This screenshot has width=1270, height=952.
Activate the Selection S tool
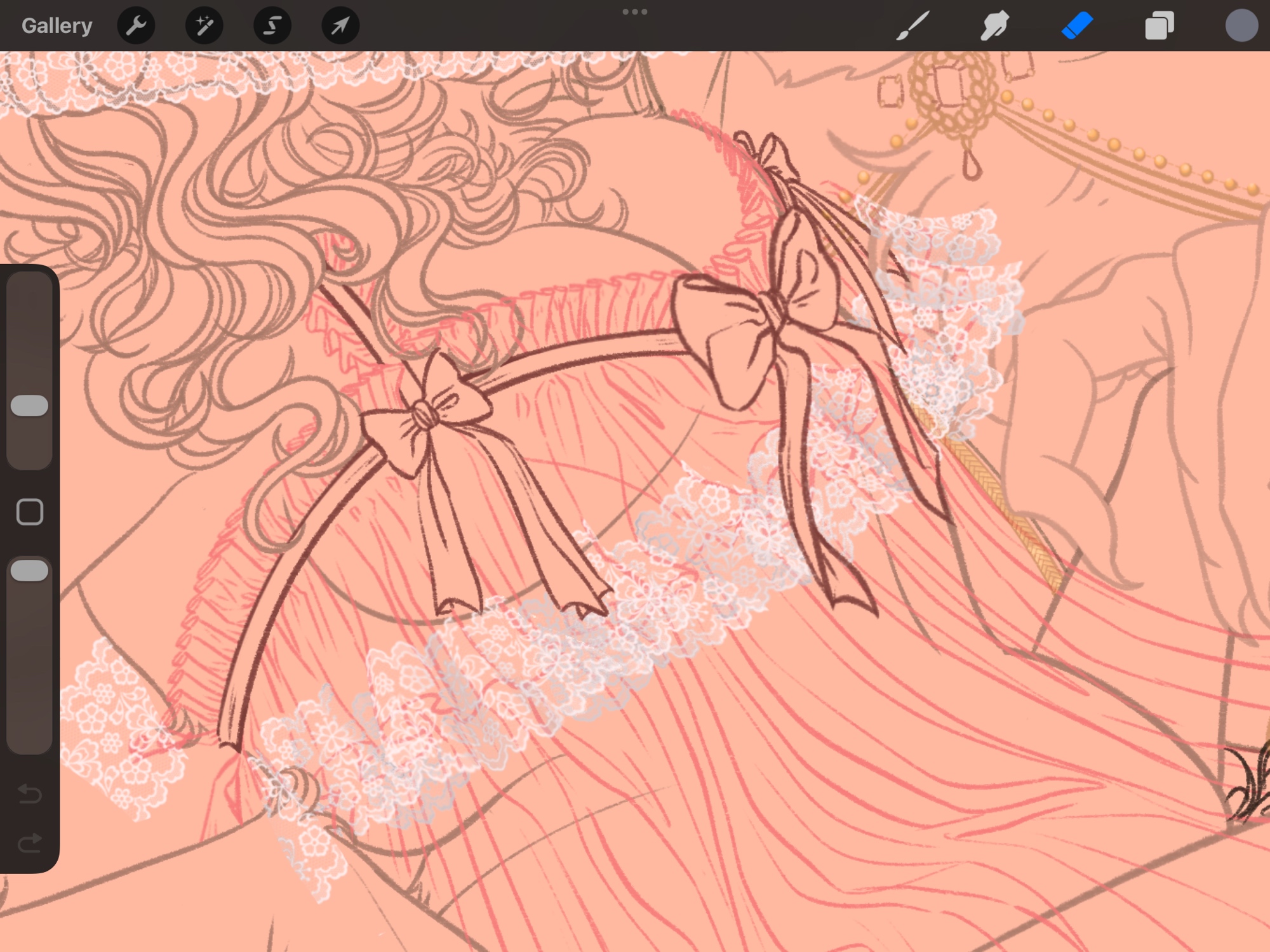(x=272, y=26)
